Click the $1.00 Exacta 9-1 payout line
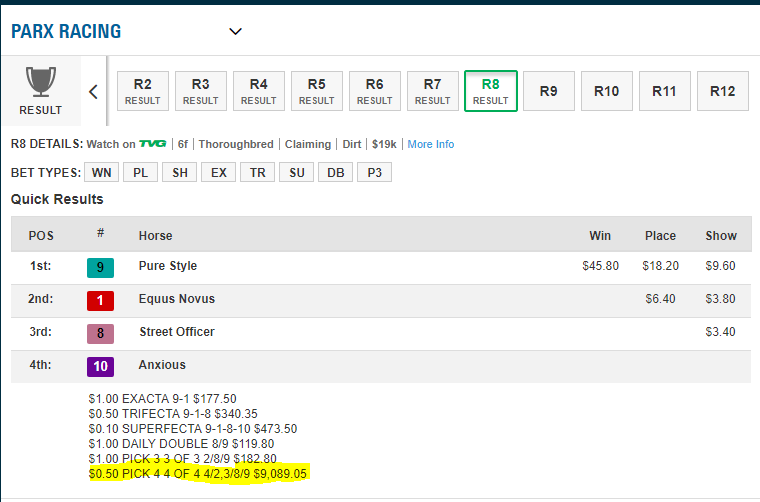Image resolution: width=760 pixels, height=502 pixels. [x=162, y=399]
